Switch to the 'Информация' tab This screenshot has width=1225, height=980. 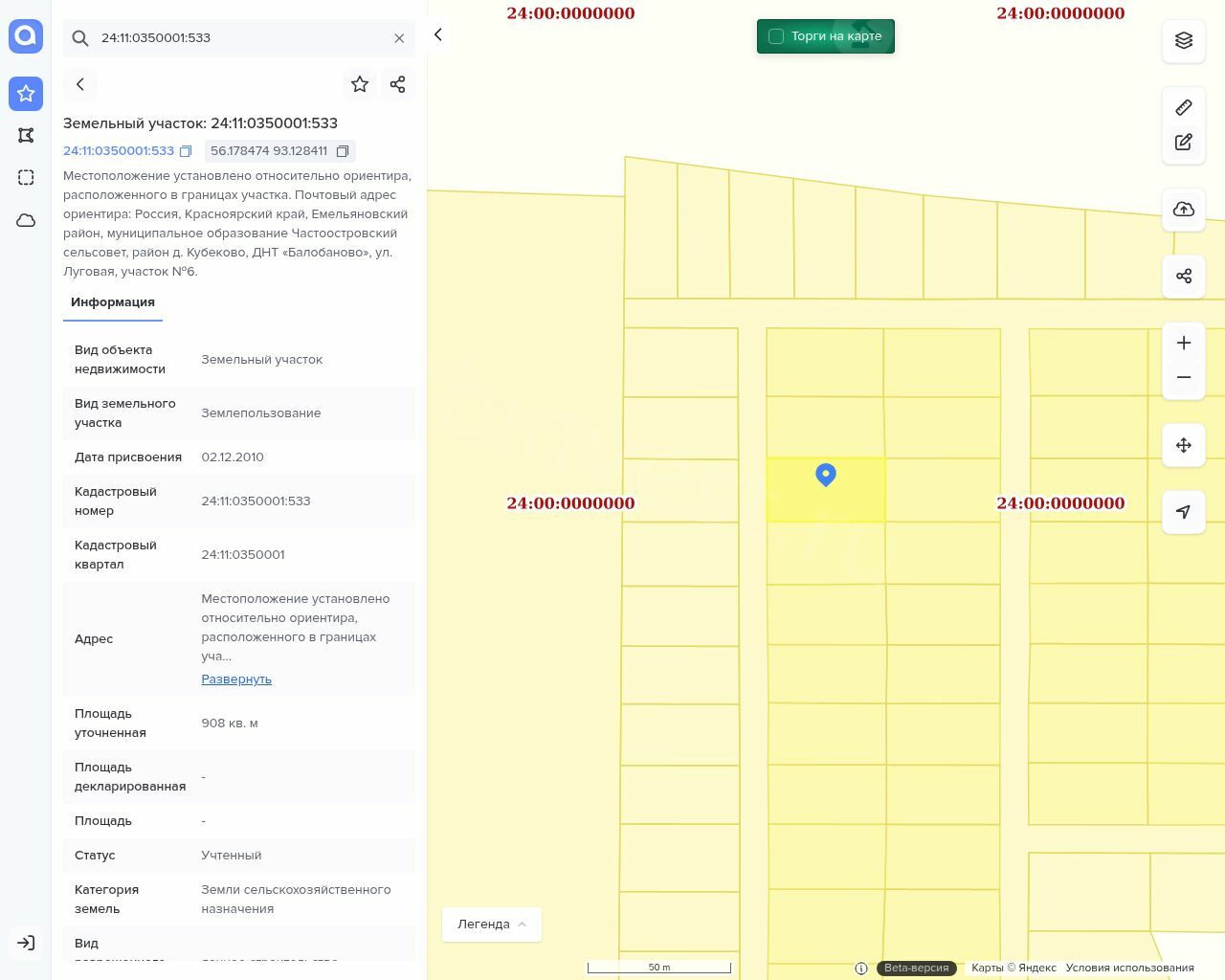click(113, 302)
